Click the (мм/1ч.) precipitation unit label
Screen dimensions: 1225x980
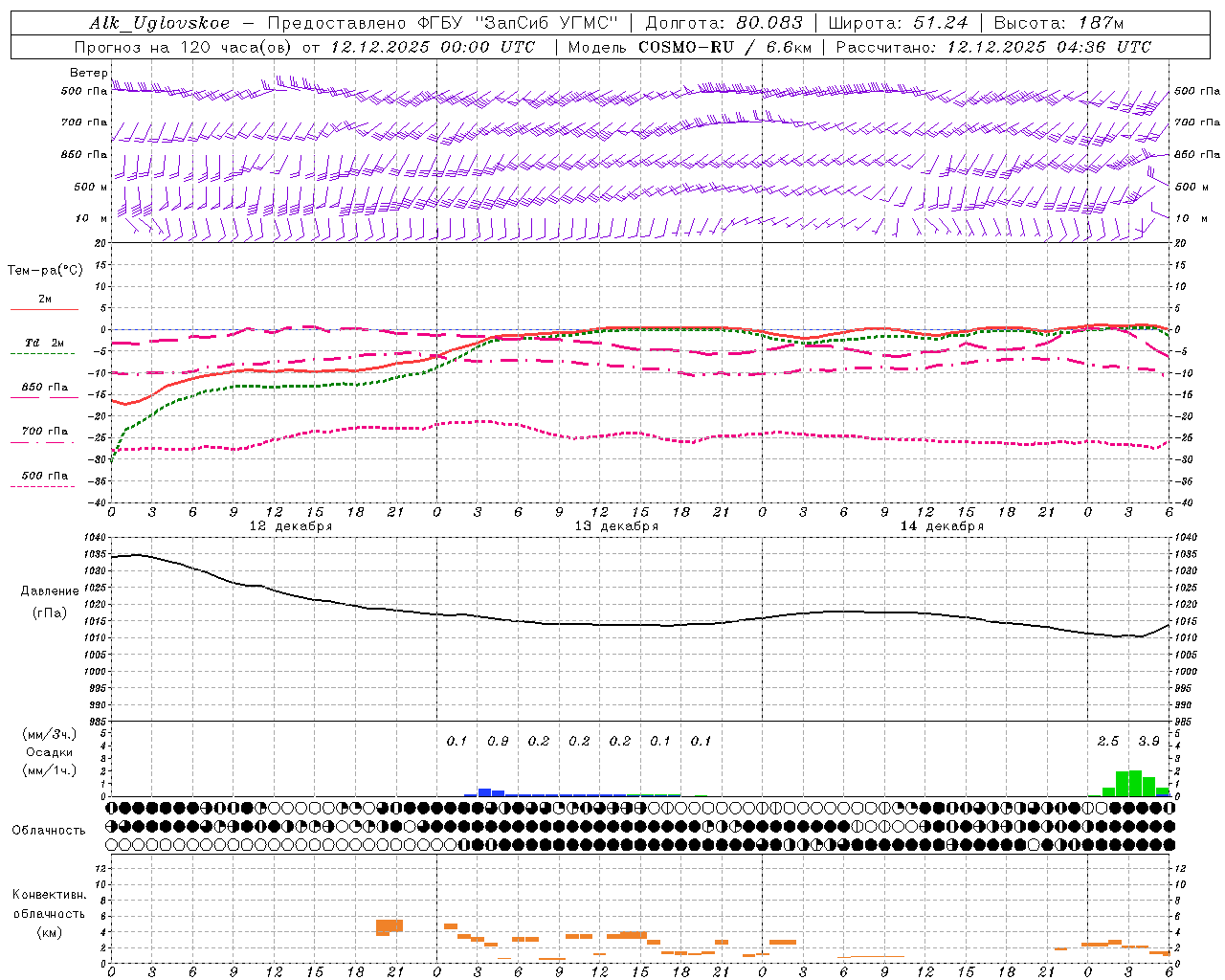50,770
